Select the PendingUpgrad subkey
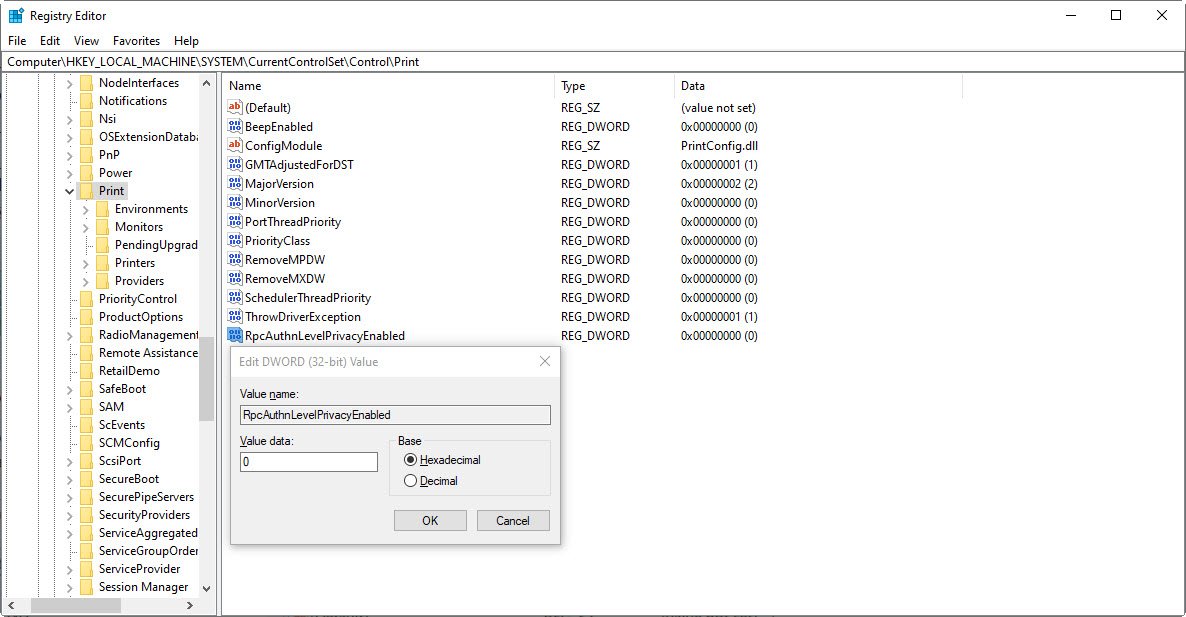The height and width of the screenshot is (617, 1186). [x=156, y=245]
